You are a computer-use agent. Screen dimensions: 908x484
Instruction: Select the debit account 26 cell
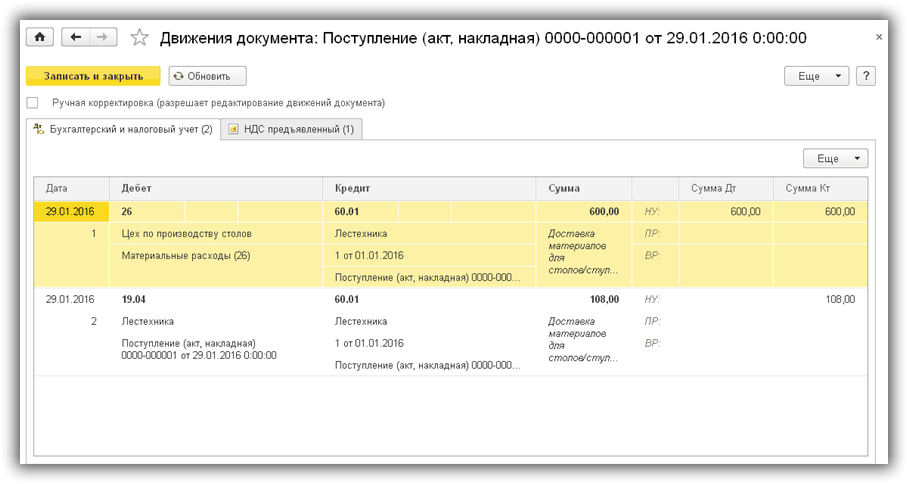pyautogui.click(x=127, y=211)
